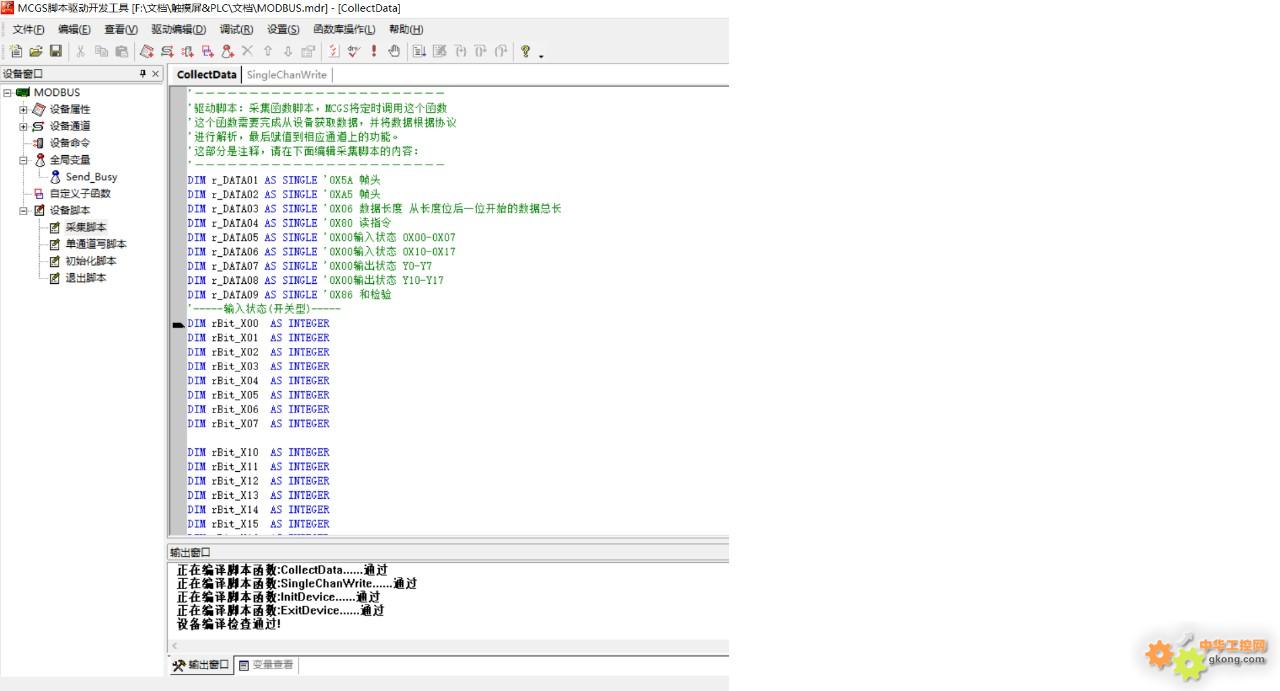Click output line mentioning CollectData
This screenshot has height=691, width=1280.
[x=282, y=570]
